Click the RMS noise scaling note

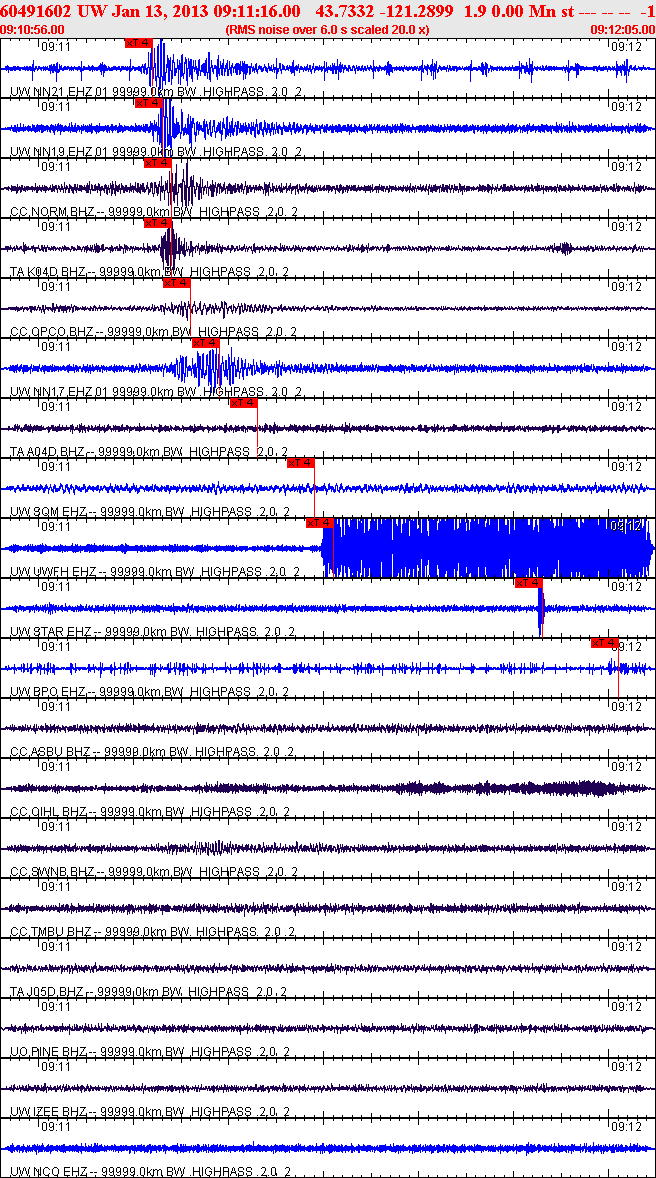[328, 29]
